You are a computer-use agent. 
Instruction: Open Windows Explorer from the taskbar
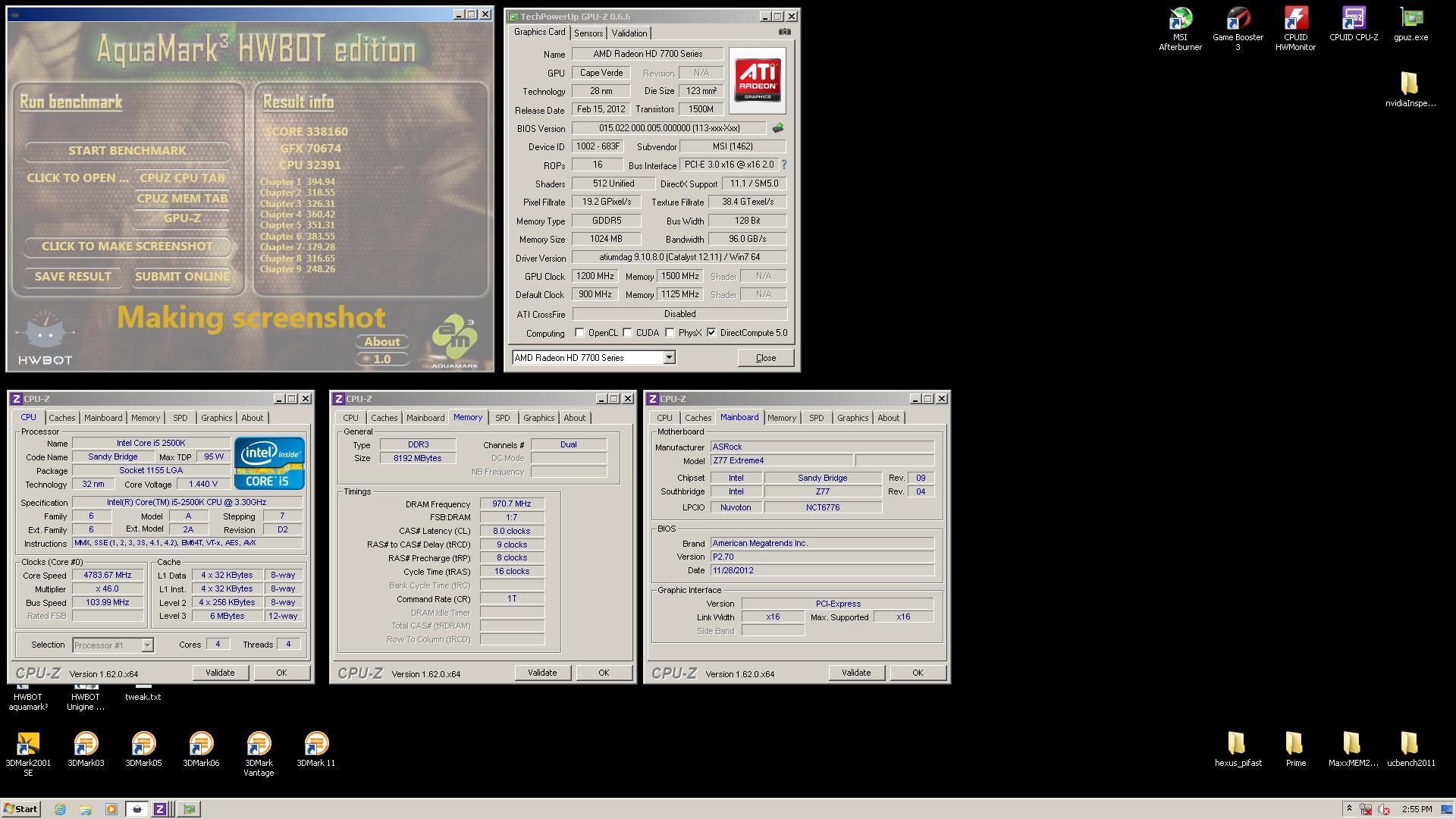[86, 809]
